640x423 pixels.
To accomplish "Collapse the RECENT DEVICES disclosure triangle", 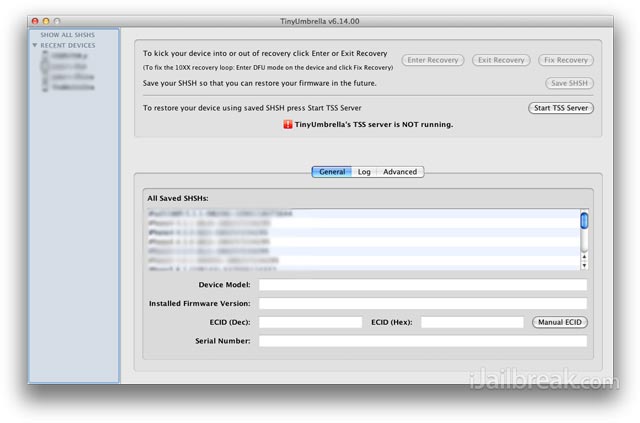I will pos(35,45).
